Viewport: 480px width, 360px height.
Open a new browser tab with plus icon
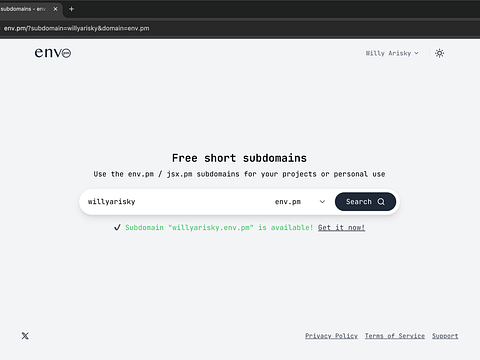(71, 9)
